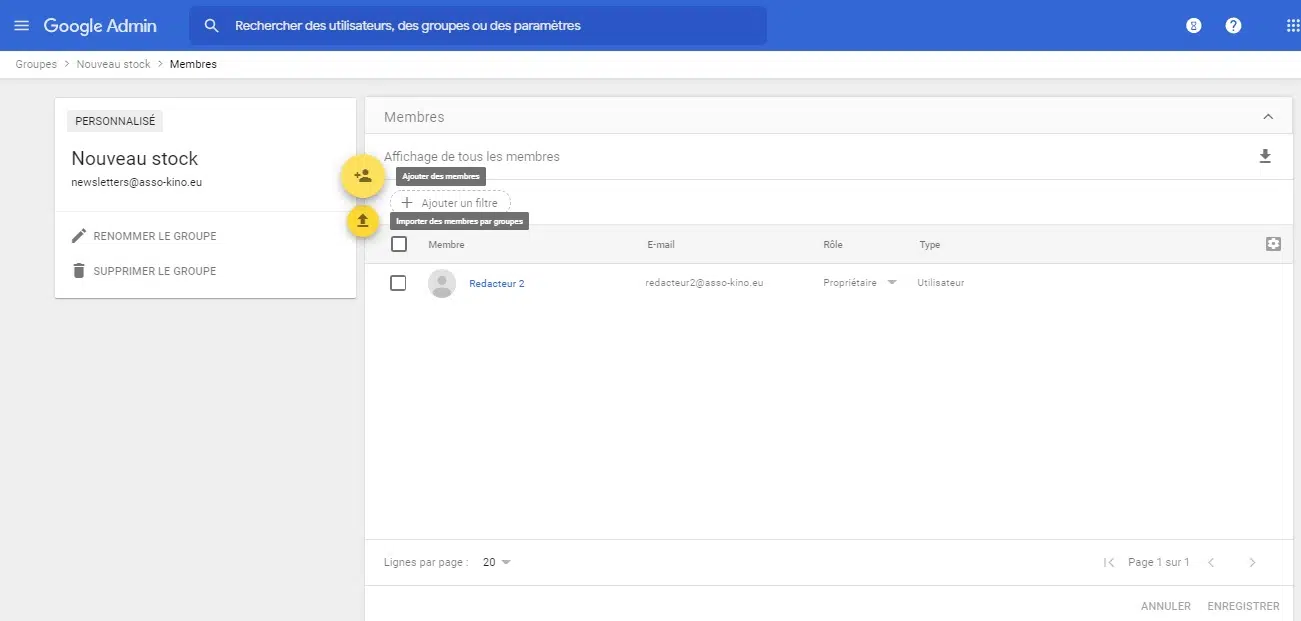
Task: Sort by Membre column header
Action: click(446, 245)
